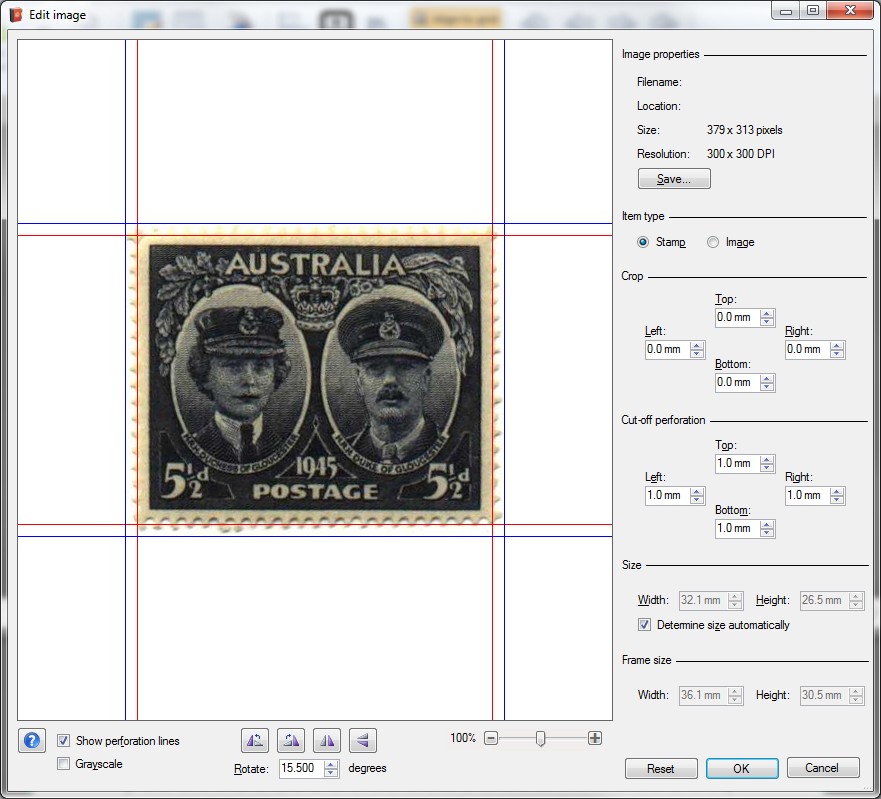Click the Frame size Width field
The height and width of the screenshot is (799, 881).
click(x=704, y=696)
